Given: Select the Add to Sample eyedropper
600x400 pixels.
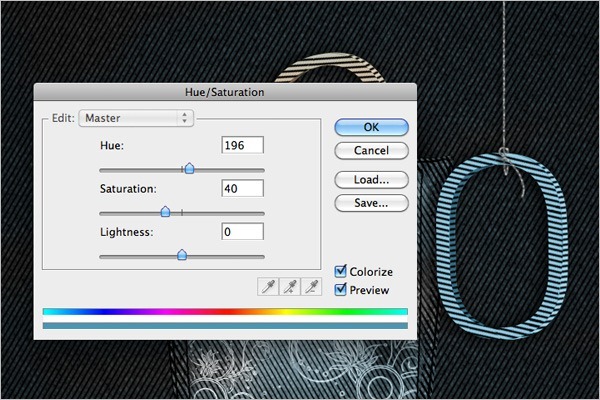Looking at the screenshot, I should point(290,287).
